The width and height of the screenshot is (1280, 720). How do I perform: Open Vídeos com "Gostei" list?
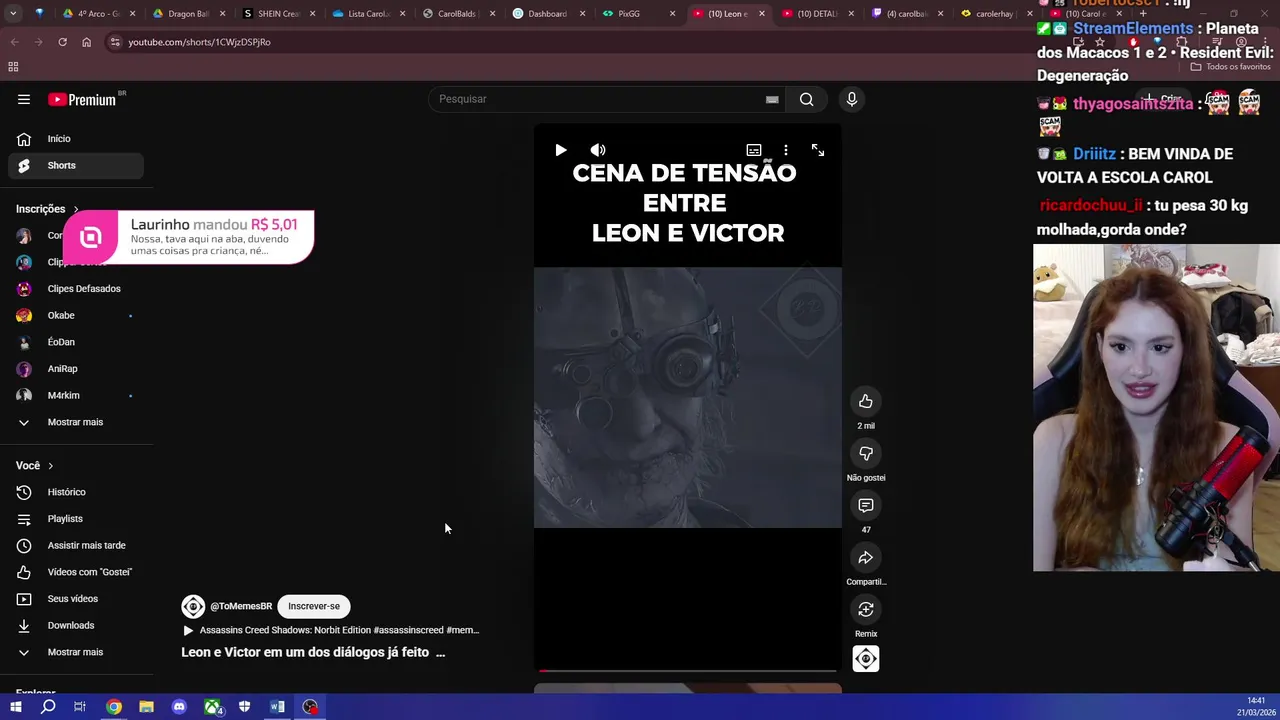coord(76,572)
